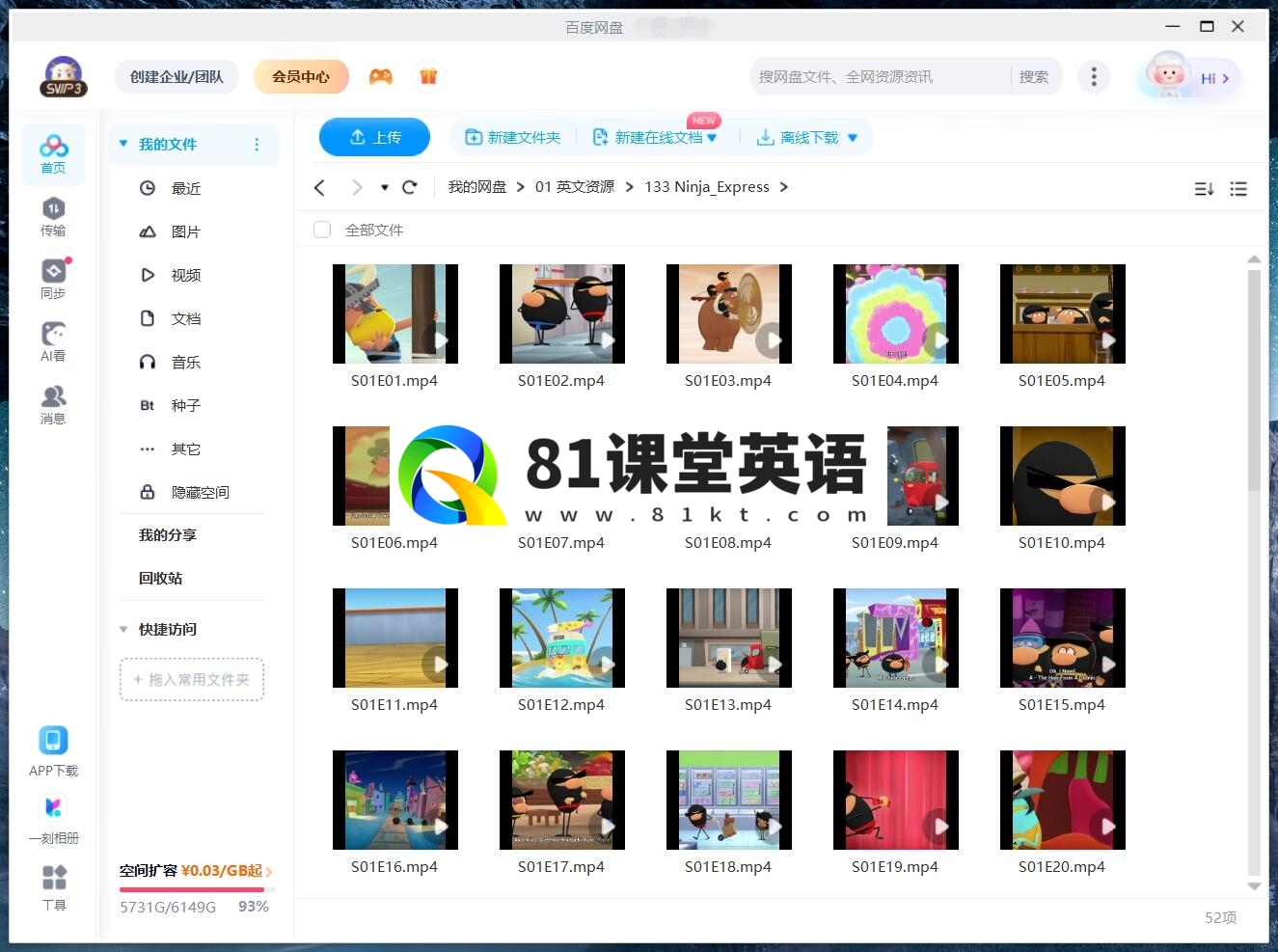Viewport: 1278px width, 952px height.
Task: Collapse the 快捷访问 section arrow
Action: 123,629
